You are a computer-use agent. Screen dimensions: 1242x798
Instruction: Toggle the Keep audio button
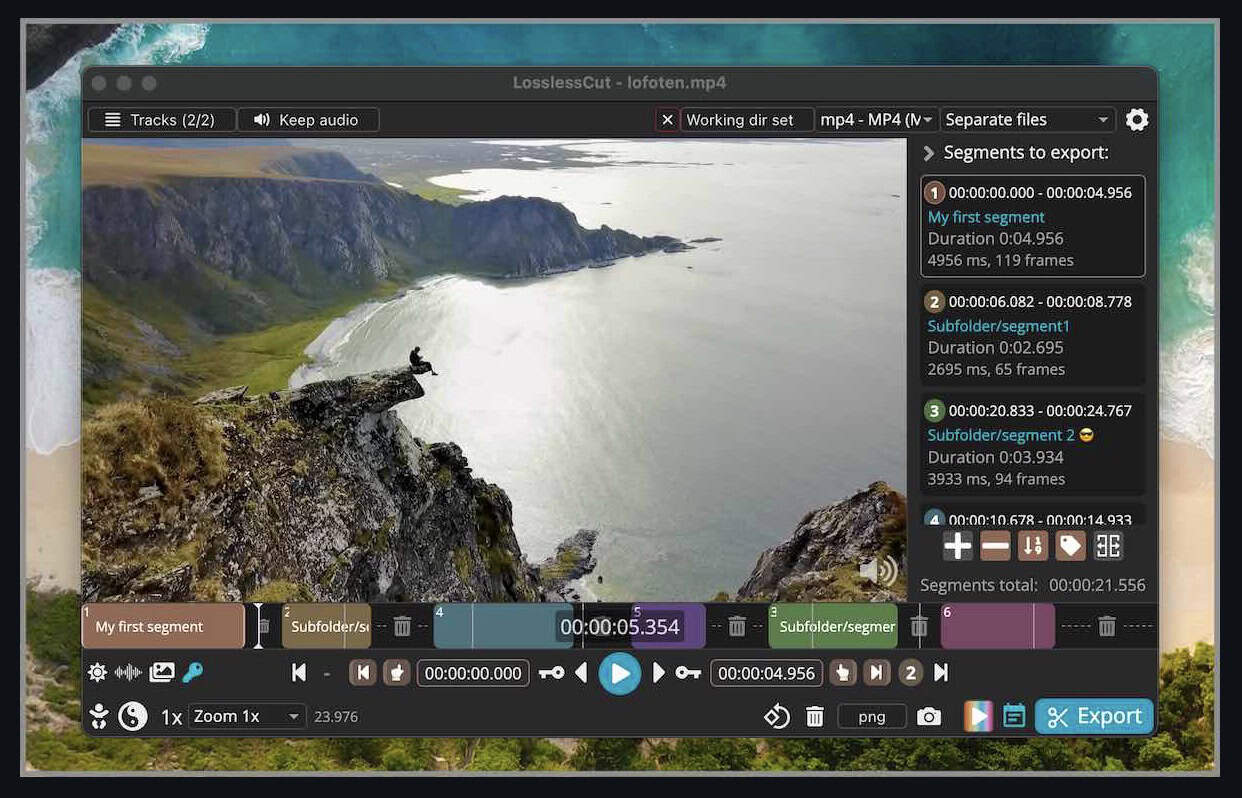[307, 120]
